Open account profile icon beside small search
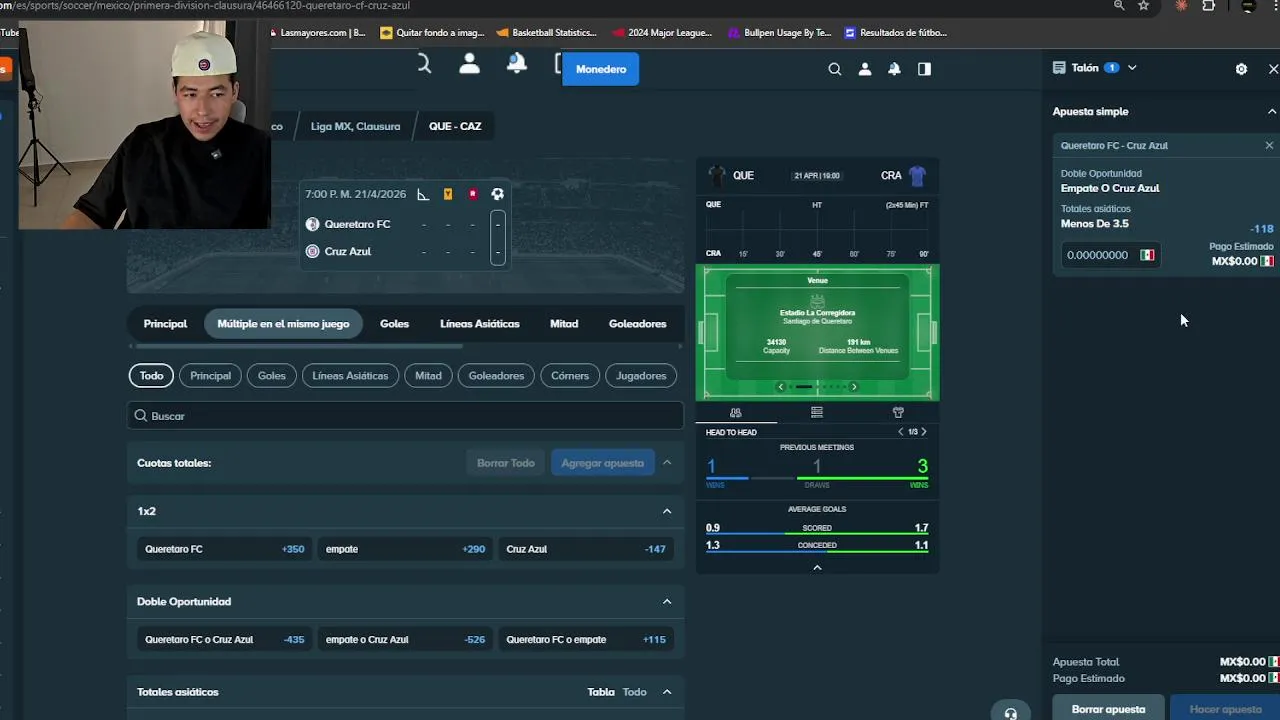The image size is (1280, 720). click(x=865, y=69)
